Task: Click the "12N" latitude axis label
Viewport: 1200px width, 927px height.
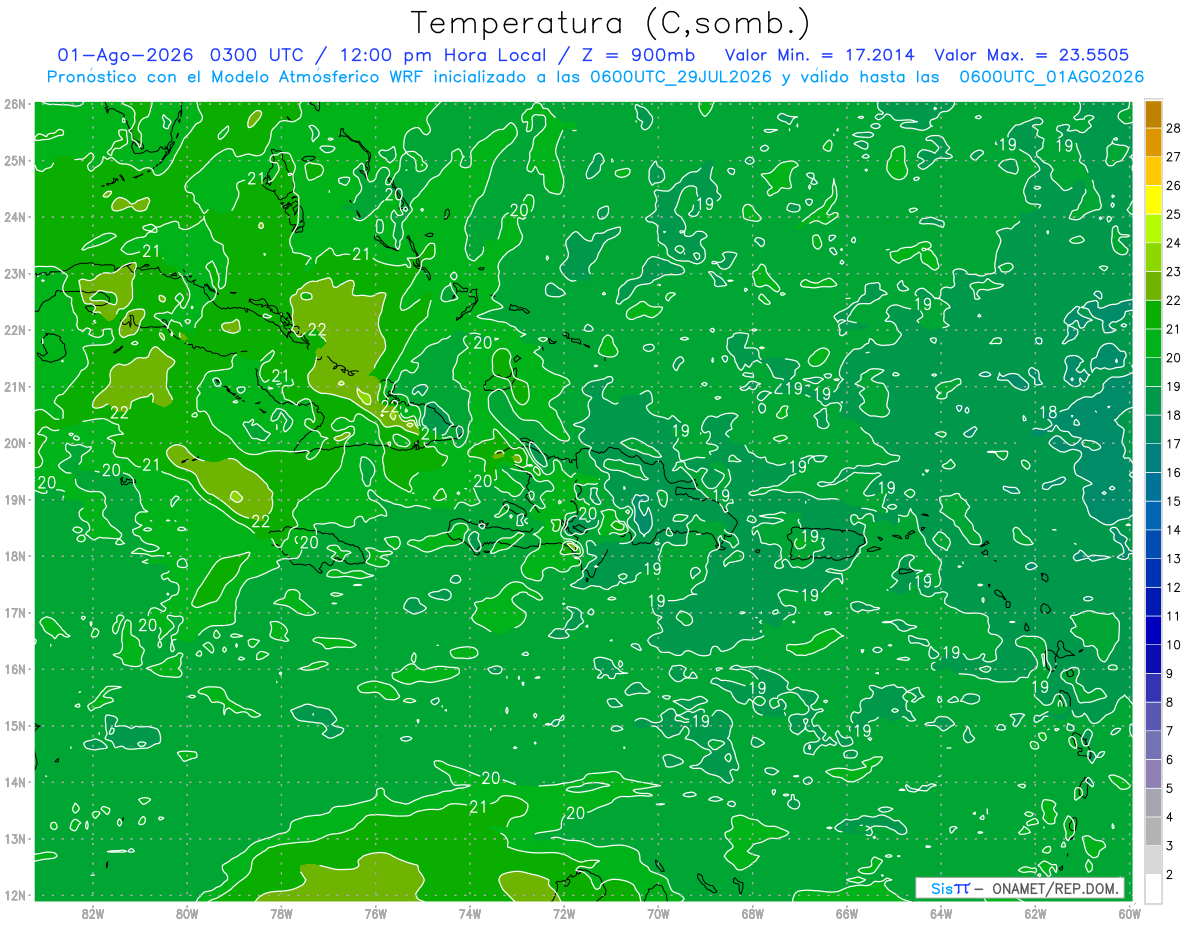Action: [15, 895]
